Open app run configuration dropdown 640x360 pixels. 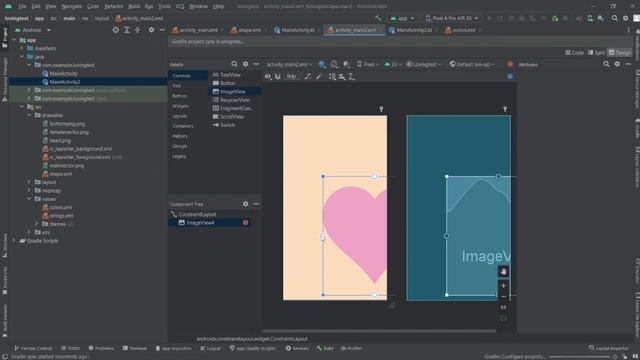coord(402,18)
